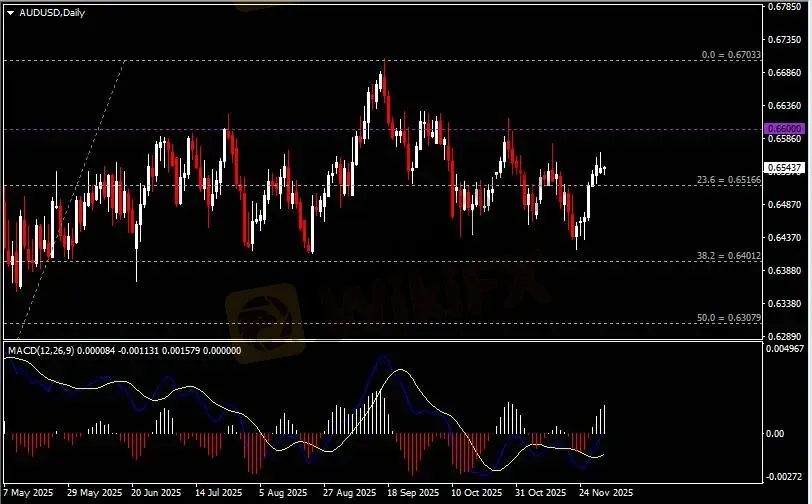Select the 38.2 = 0.64012 Fibonacci label

(x=729, y=255)
